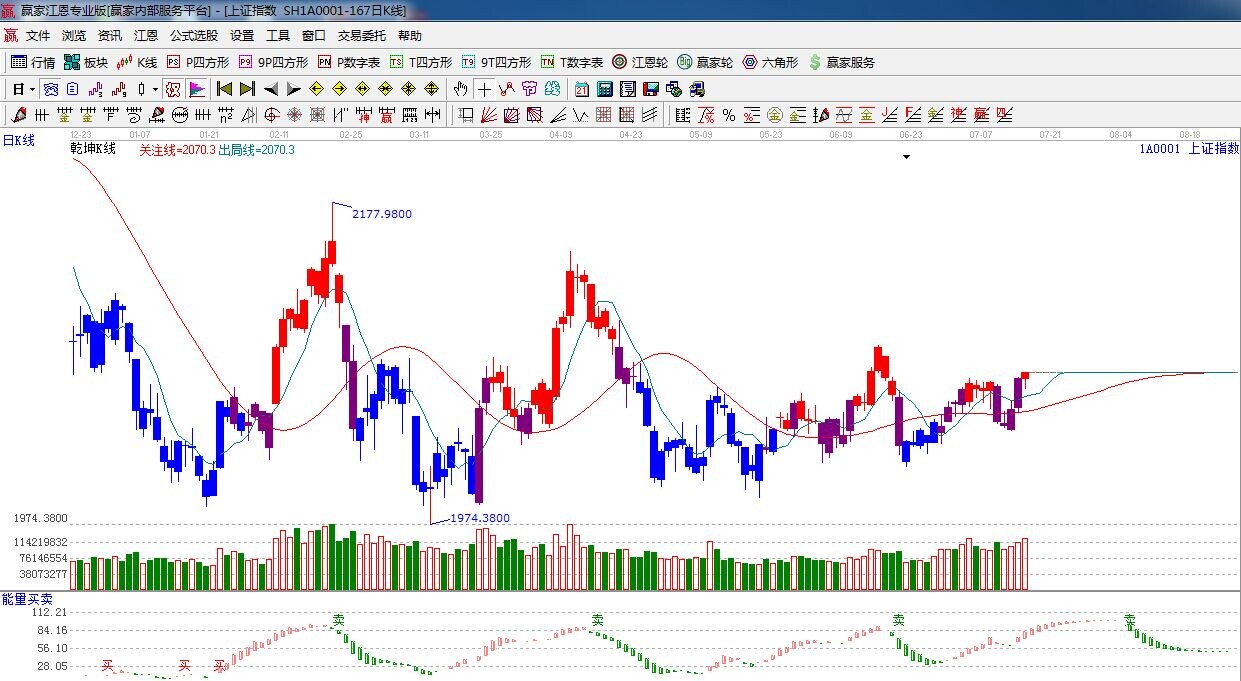Toggle the pressed colorful flag toolbar button

click(196, 89)
